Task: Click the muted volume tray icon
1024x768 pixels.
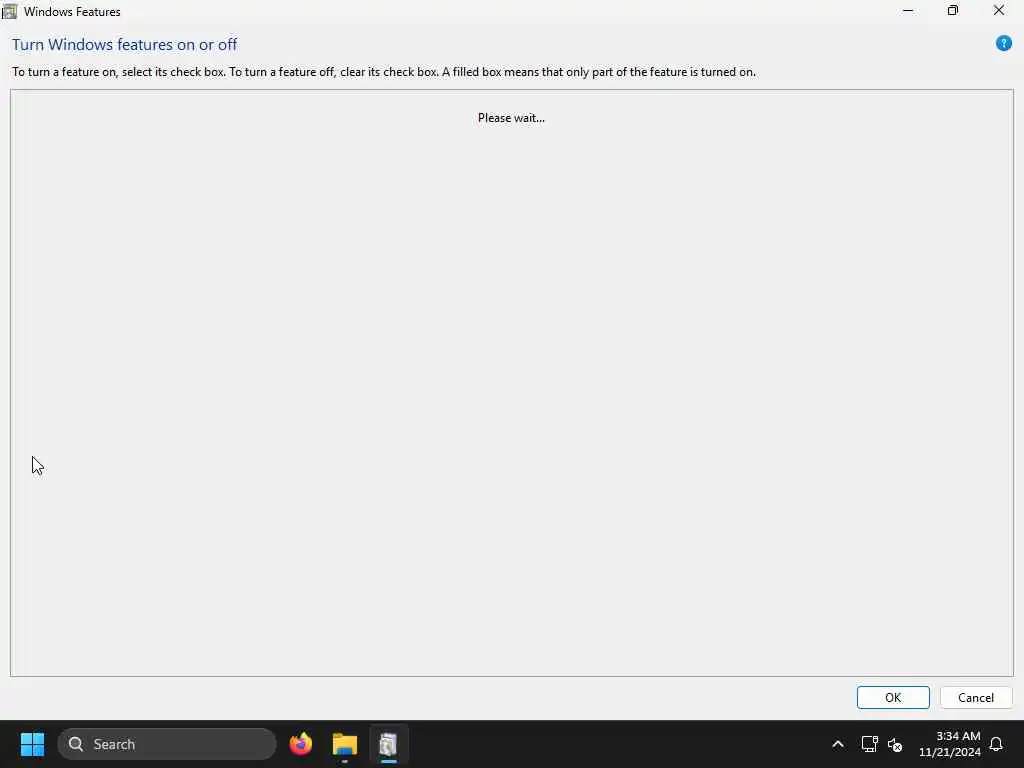Action: [x=895, y=744]
